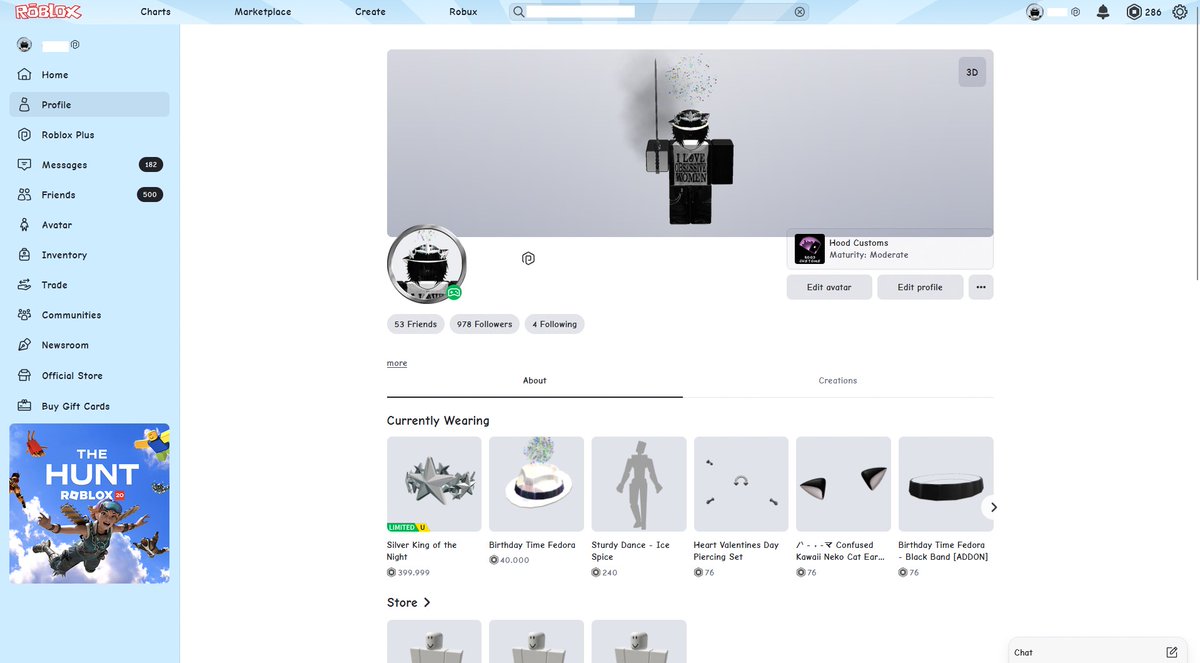
Task: Click the search magnifier icon
Action: pyautogui.click(x=518, y=12)
